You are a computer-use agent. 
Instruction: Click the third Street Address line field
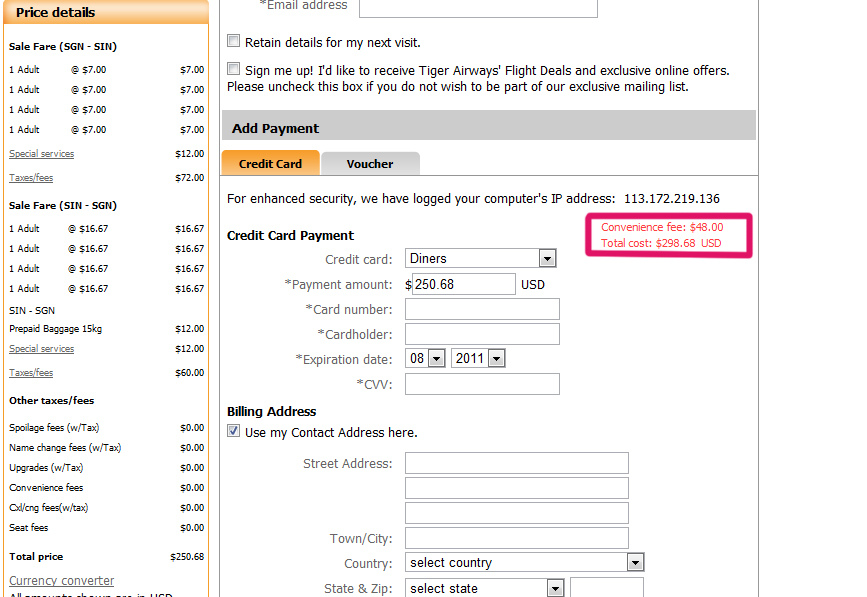point(517,513)
